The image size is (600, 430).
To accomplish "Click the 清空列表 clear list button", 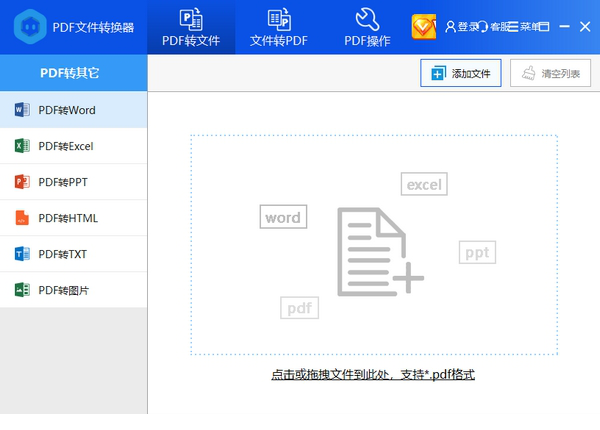I will [550, 73].
